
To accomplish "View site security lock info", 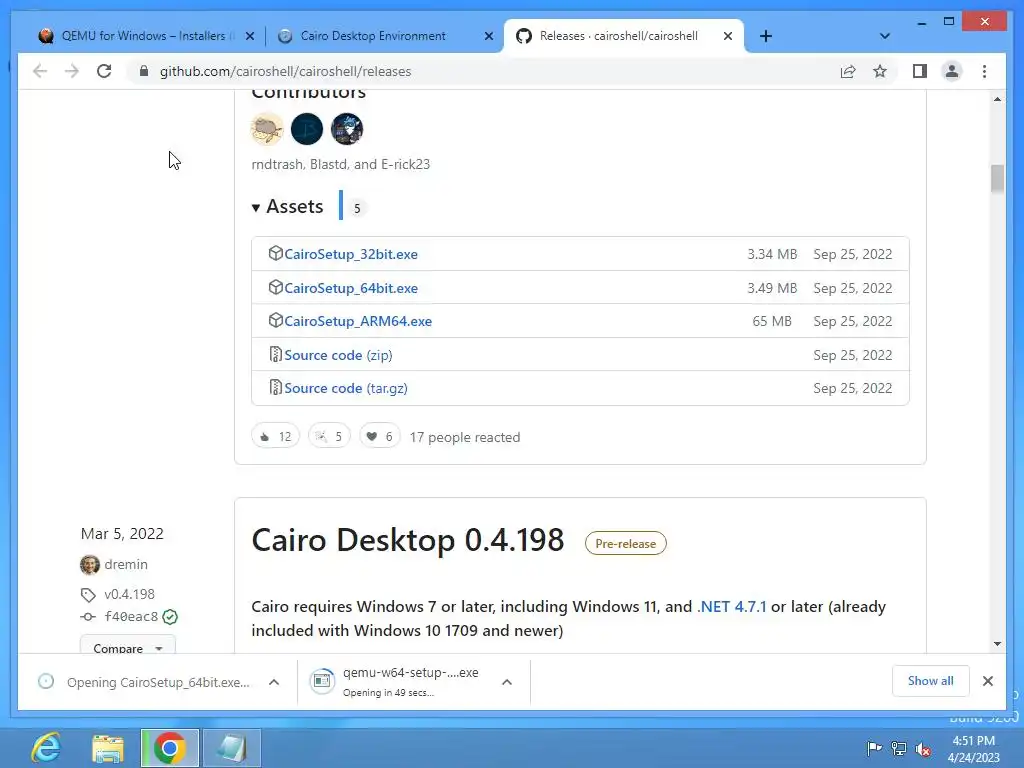I will coord(144,71).
